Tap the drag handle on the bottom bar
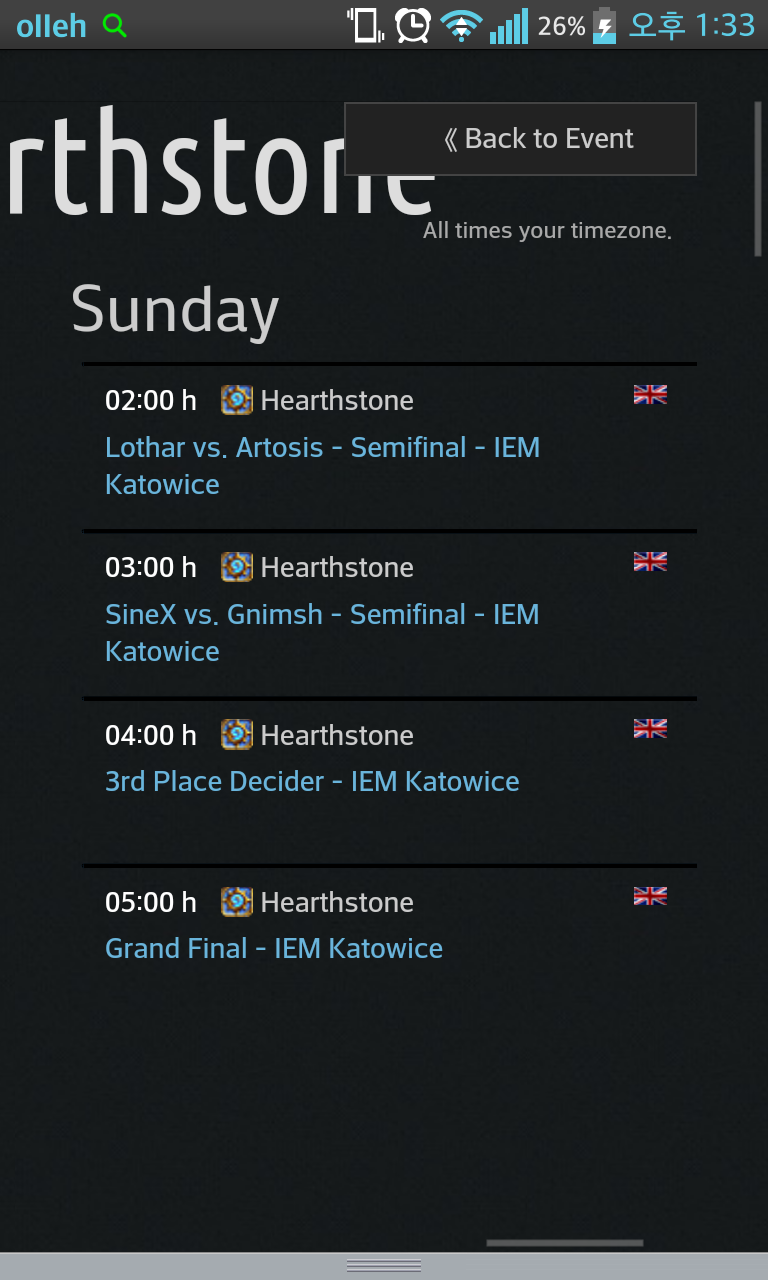Image resolution: width=768 pixels, height=1280 pixels. (x=384, y=1266)
